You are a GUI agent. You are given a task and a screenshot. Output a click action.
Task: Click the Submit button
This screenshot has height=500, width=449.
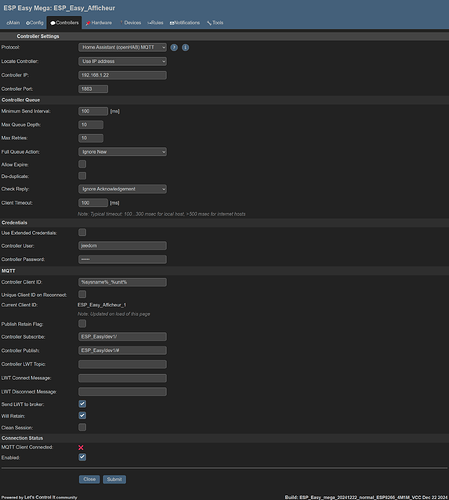point(114,479)
